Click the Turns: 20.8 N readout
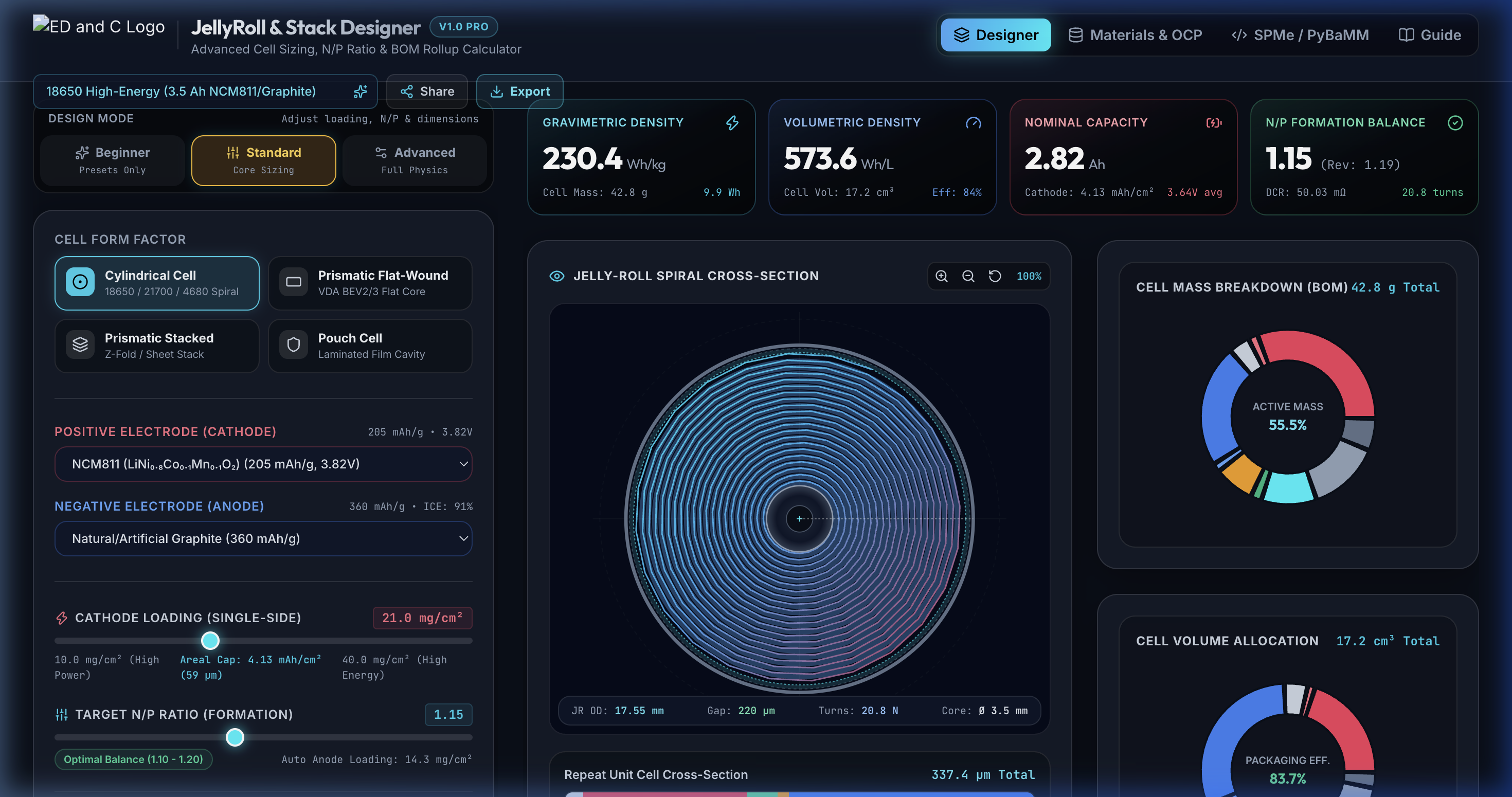 click(x=858, y=711)
